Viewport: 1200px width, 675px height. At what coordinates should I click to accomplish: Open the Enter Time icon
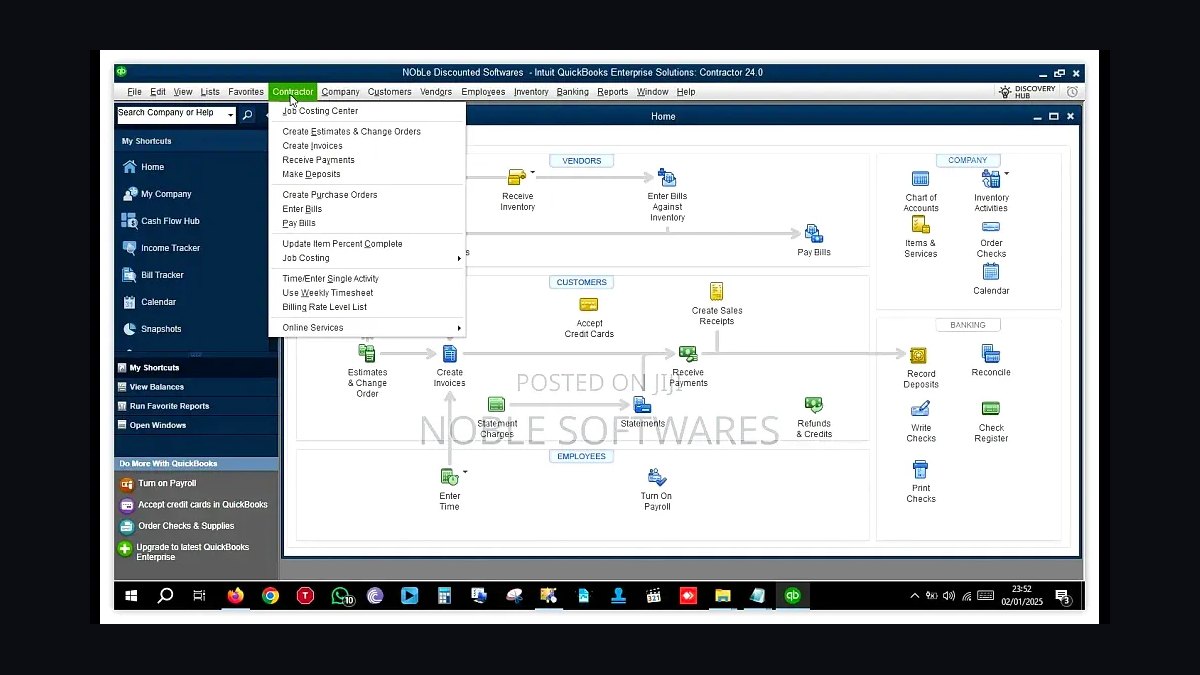[450, 478]
